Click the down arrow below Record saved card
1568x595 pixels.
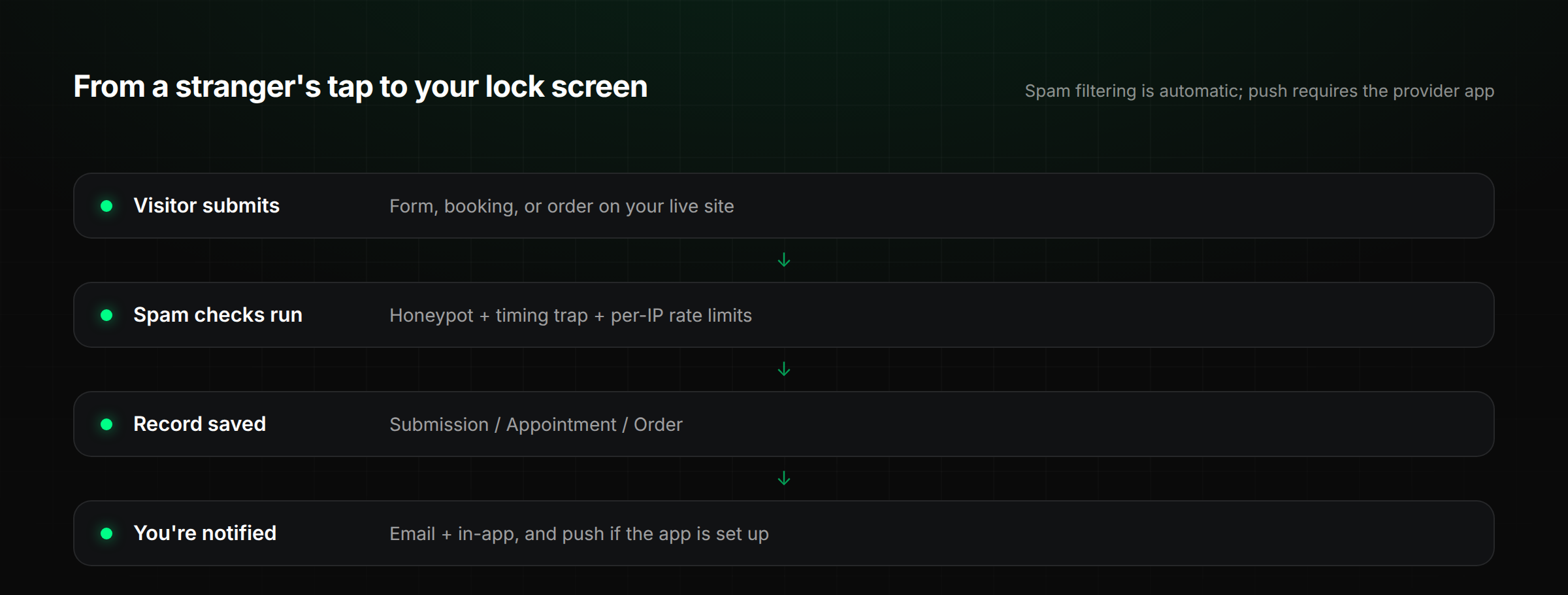pos(784,479)
